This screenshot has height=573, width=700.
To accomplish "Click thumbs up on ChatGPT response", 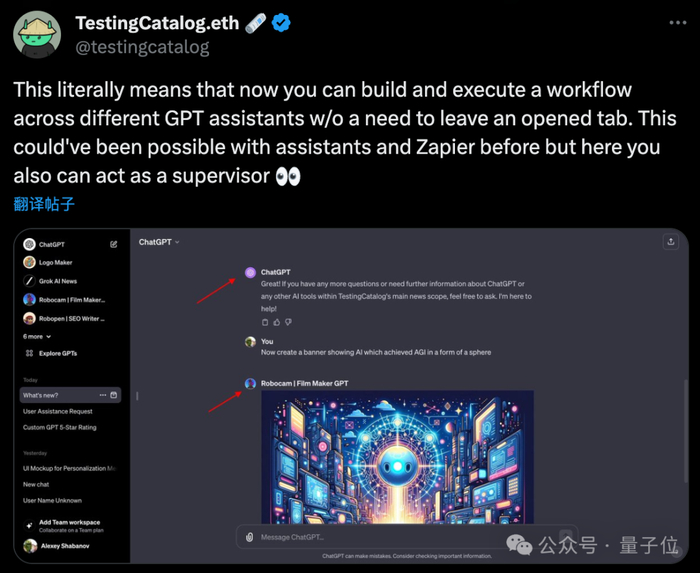I will [277, 322].
